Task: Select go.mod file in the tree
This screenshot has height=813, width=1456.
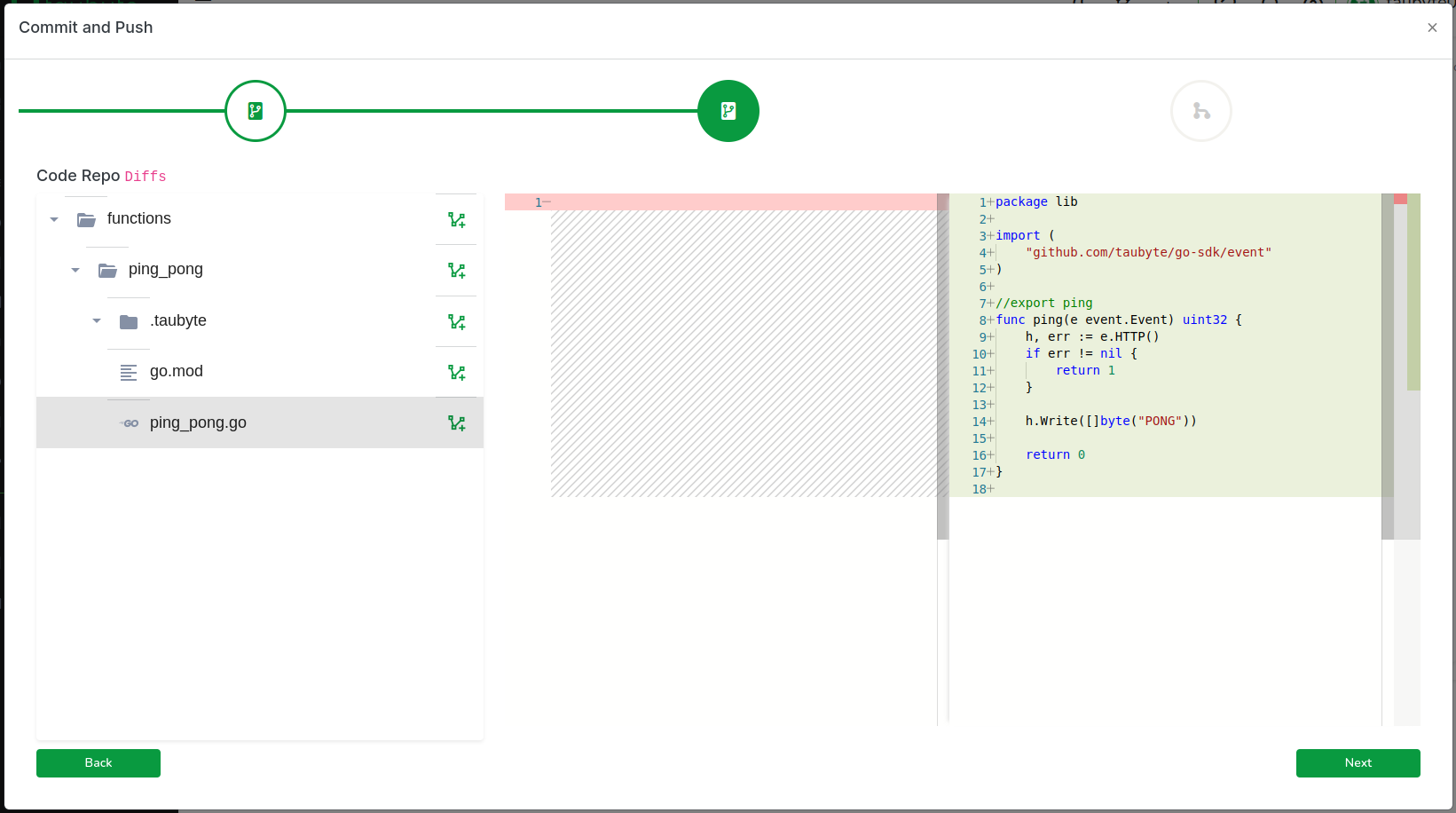Action: click(x=176, y=372)
